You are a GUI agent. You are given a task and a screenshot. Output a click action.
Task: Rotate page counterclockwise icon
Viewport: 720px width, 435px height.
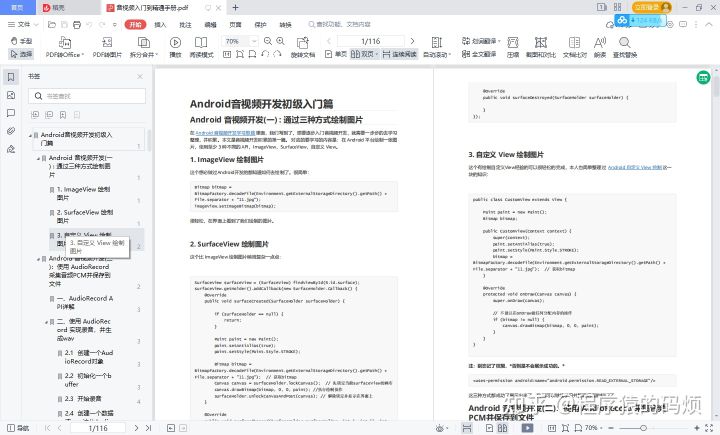coord(265,54)
